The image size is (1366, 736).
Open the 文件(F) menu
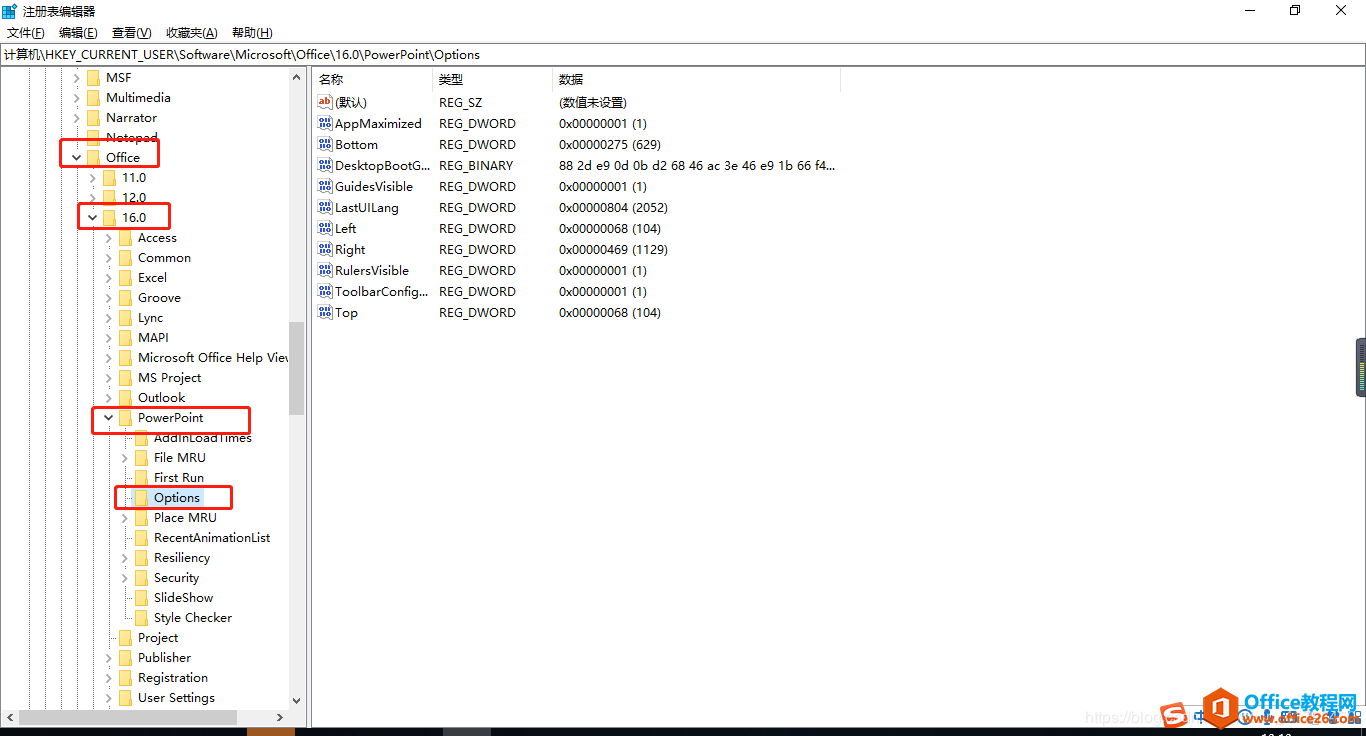(25, 33)
